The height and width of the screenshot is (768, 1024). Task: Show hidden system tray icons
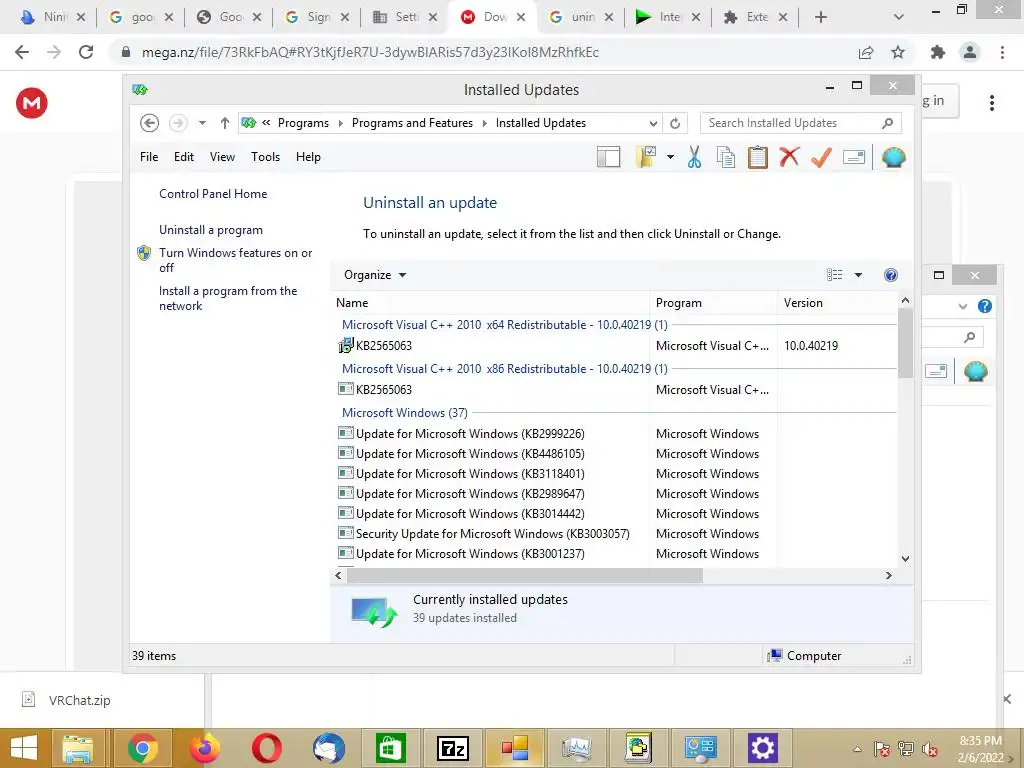[x=857, y=749]
